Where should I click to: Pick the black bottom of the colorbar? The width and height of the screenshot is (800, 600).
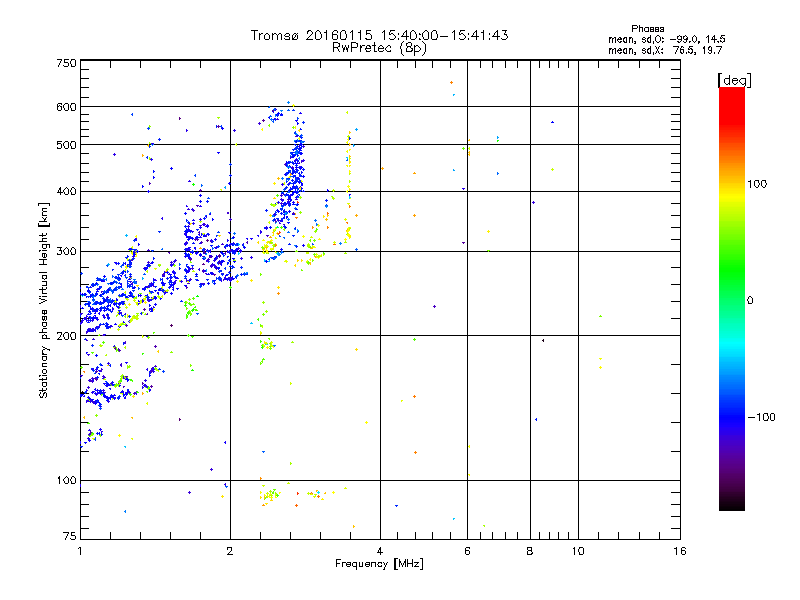point(732,505)
